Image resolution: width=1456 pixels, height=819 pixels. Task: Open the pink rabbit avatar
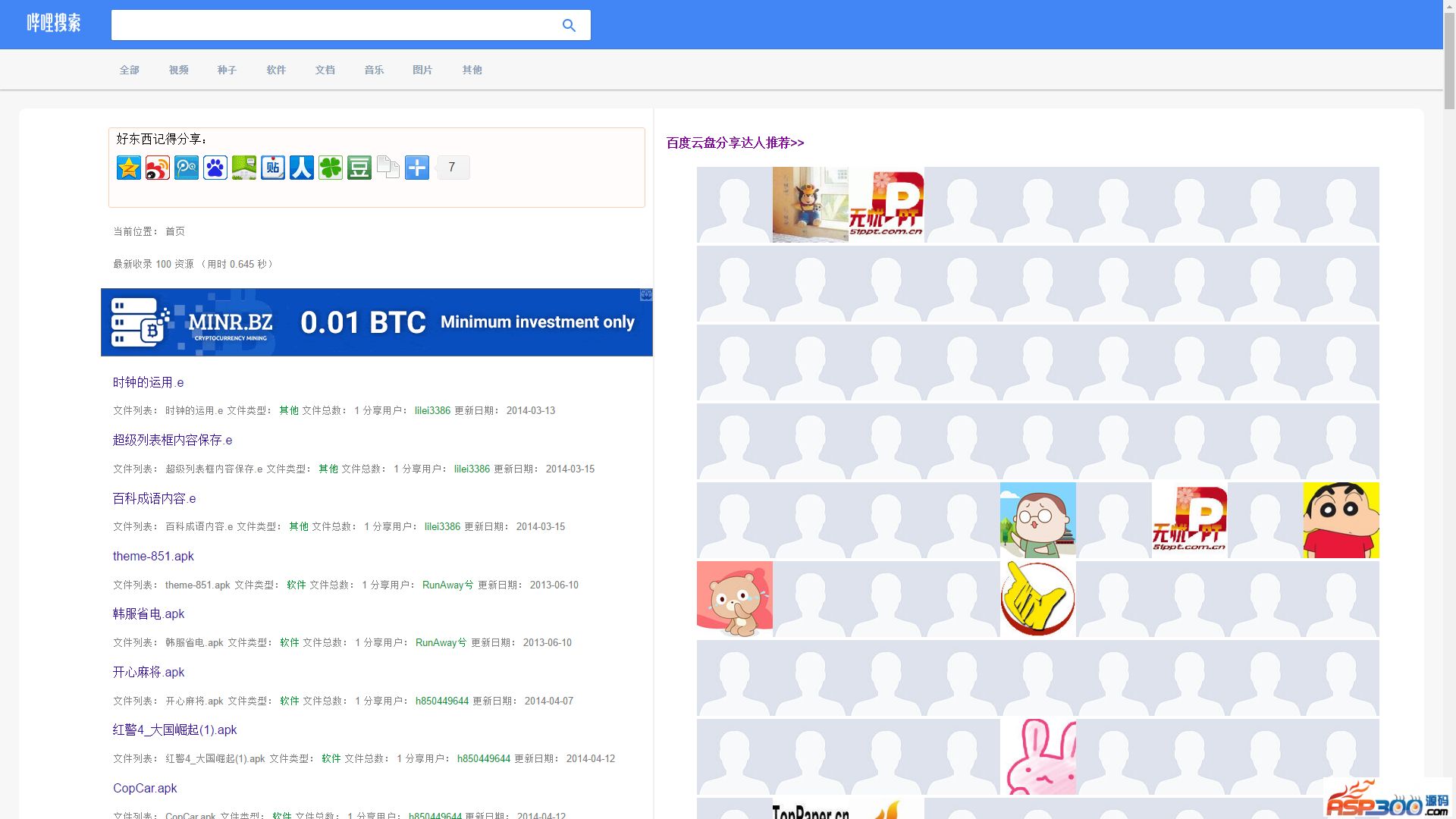[1038, 757]
